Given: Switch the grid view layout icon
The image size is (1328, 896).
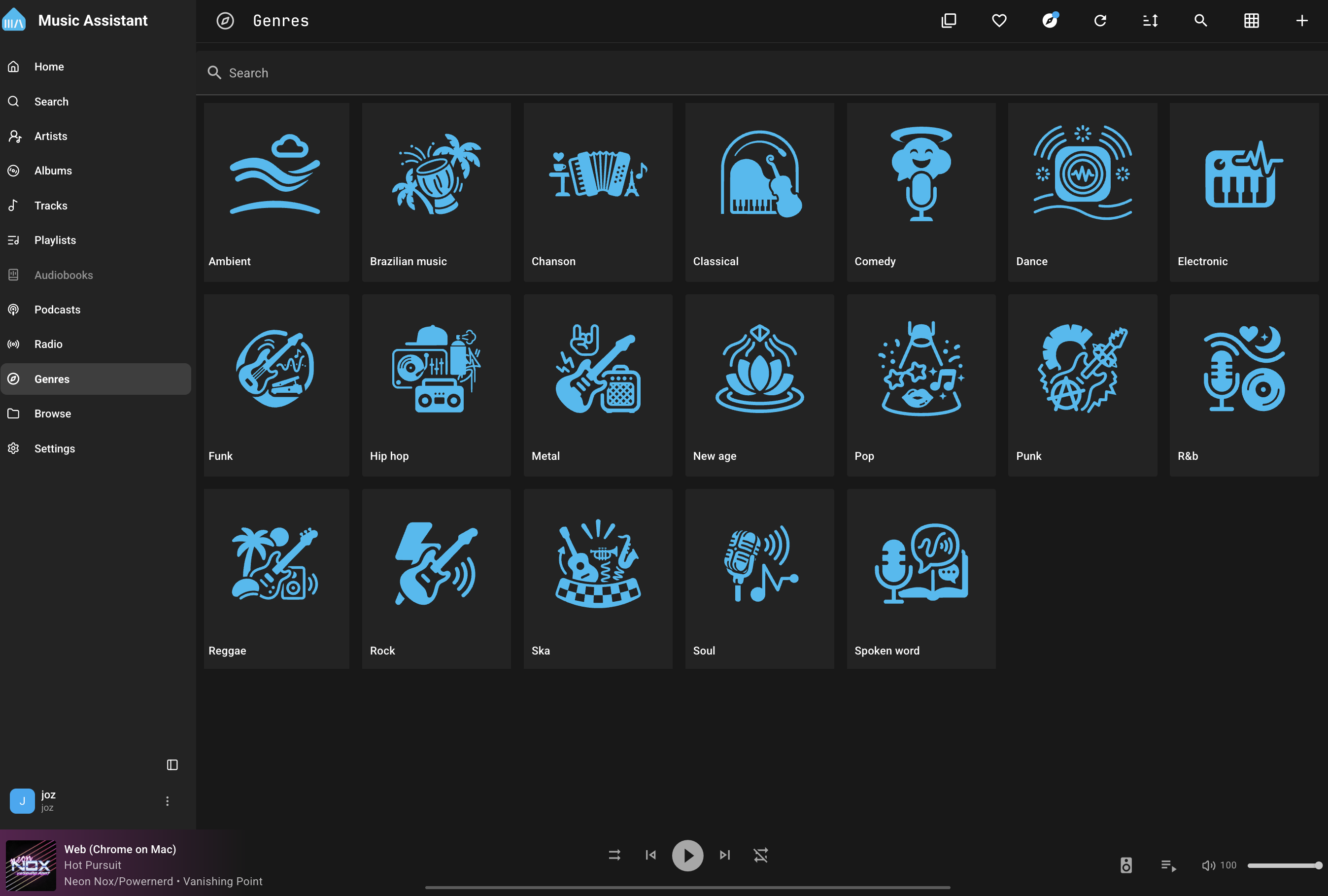Looking at the screenshot, I should (1252, 21).
